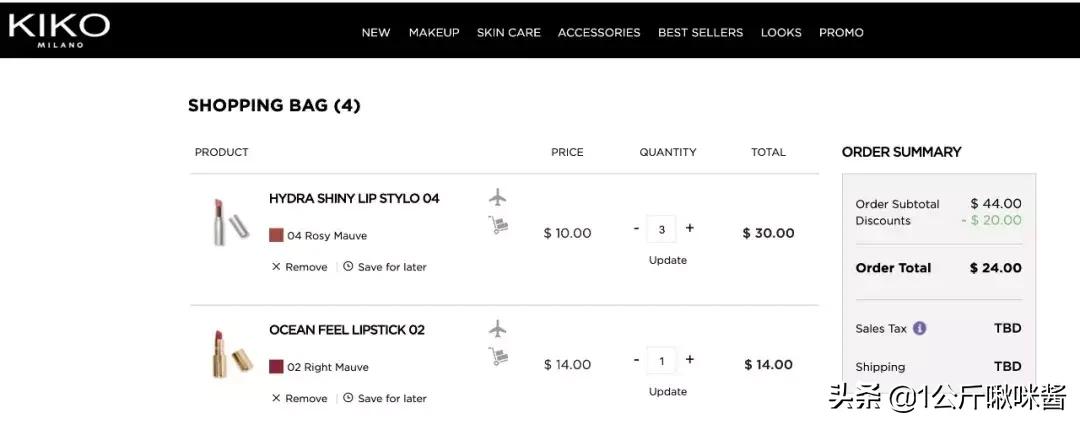This screenshot has width=1080, height=424.
Task: Increase quantity of Hydra Shiny Lip Stylo
Action: [x=690, y=229]
